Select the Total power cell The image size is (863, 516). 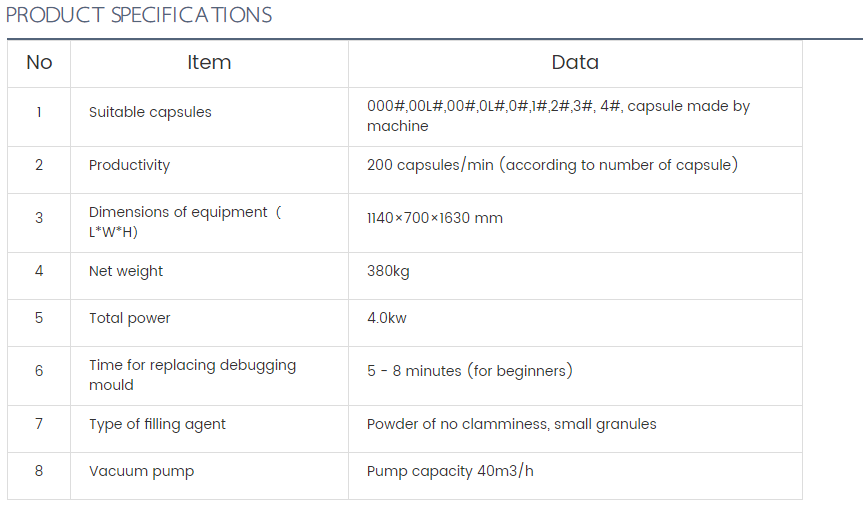tap(130, 318)
